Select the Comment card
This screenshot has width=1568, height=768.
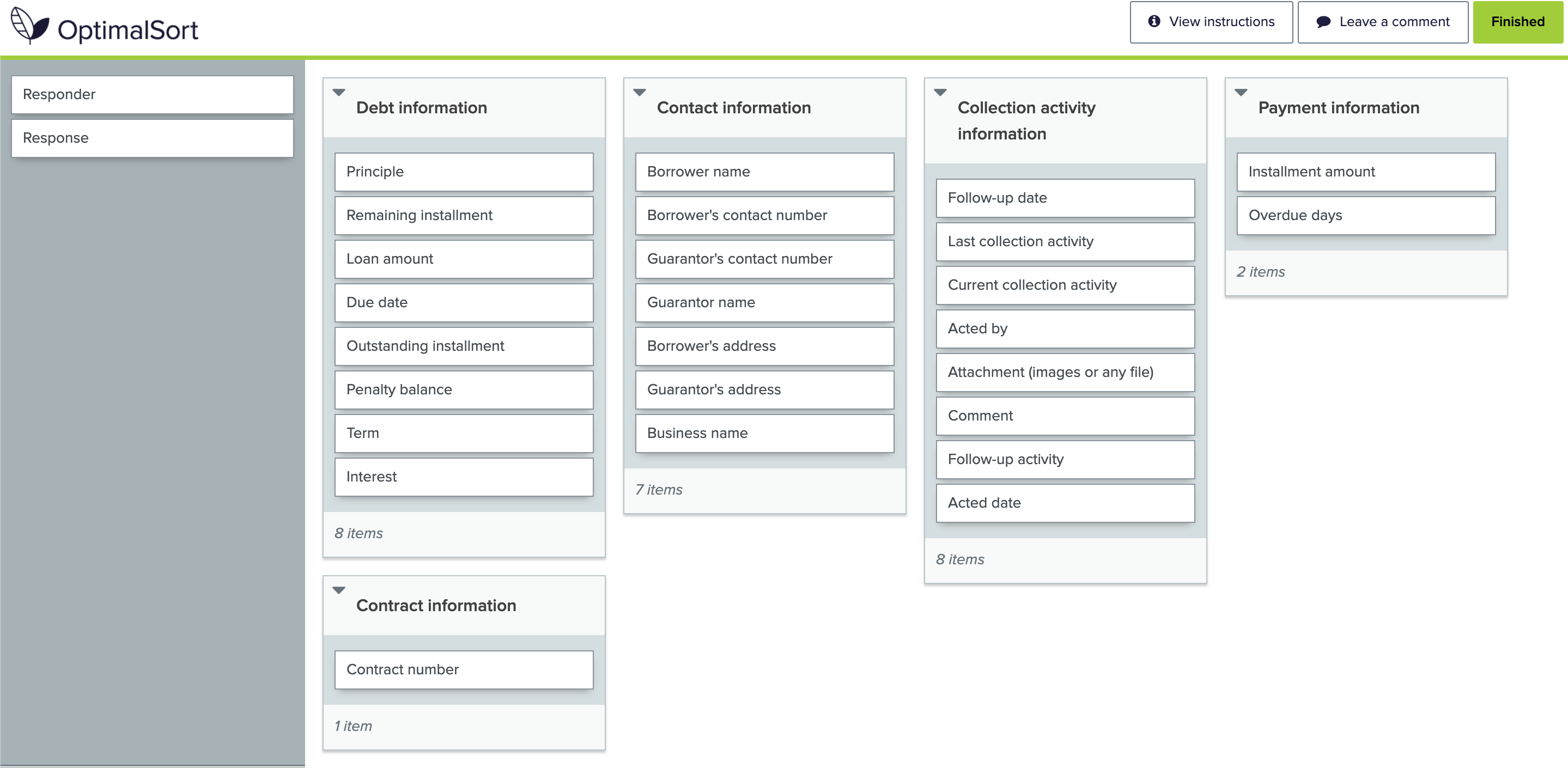(x=1065, y=416)
